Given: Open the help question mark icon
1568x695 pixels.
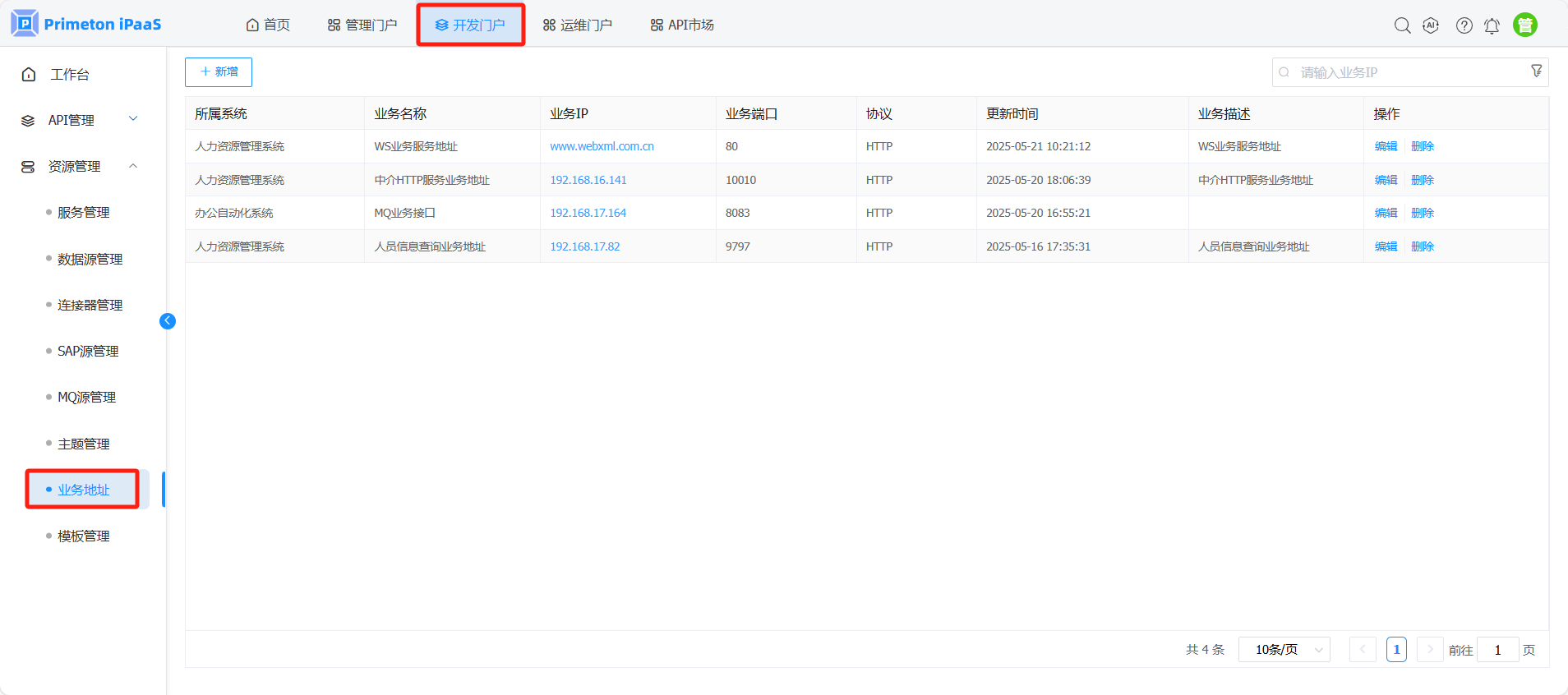Looking at the screenshot, I should click(x=1464, y=25).
